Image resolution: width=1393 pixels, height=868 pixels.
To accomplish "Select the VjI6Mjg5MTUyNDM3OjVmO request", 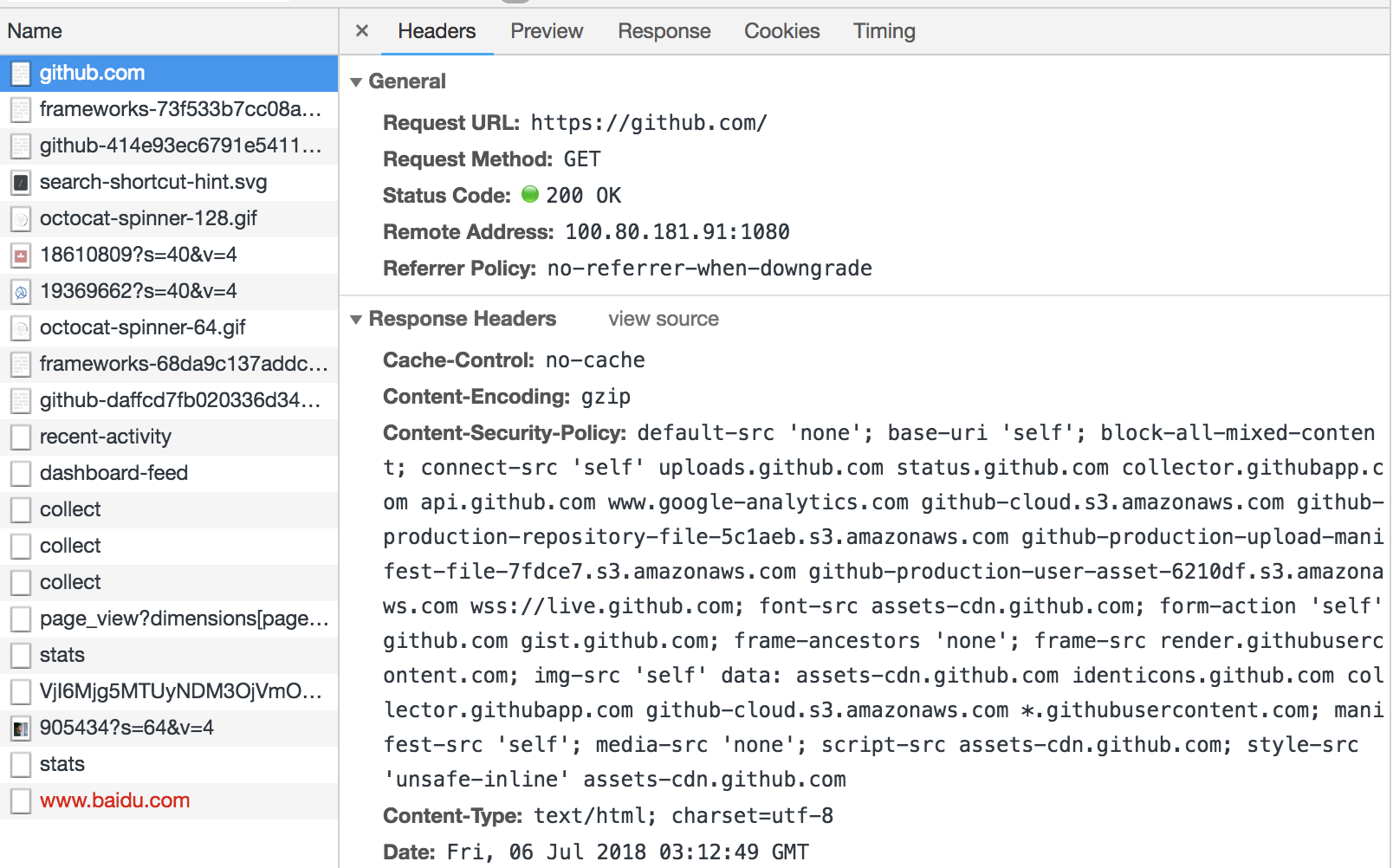I will click(169, 692).
